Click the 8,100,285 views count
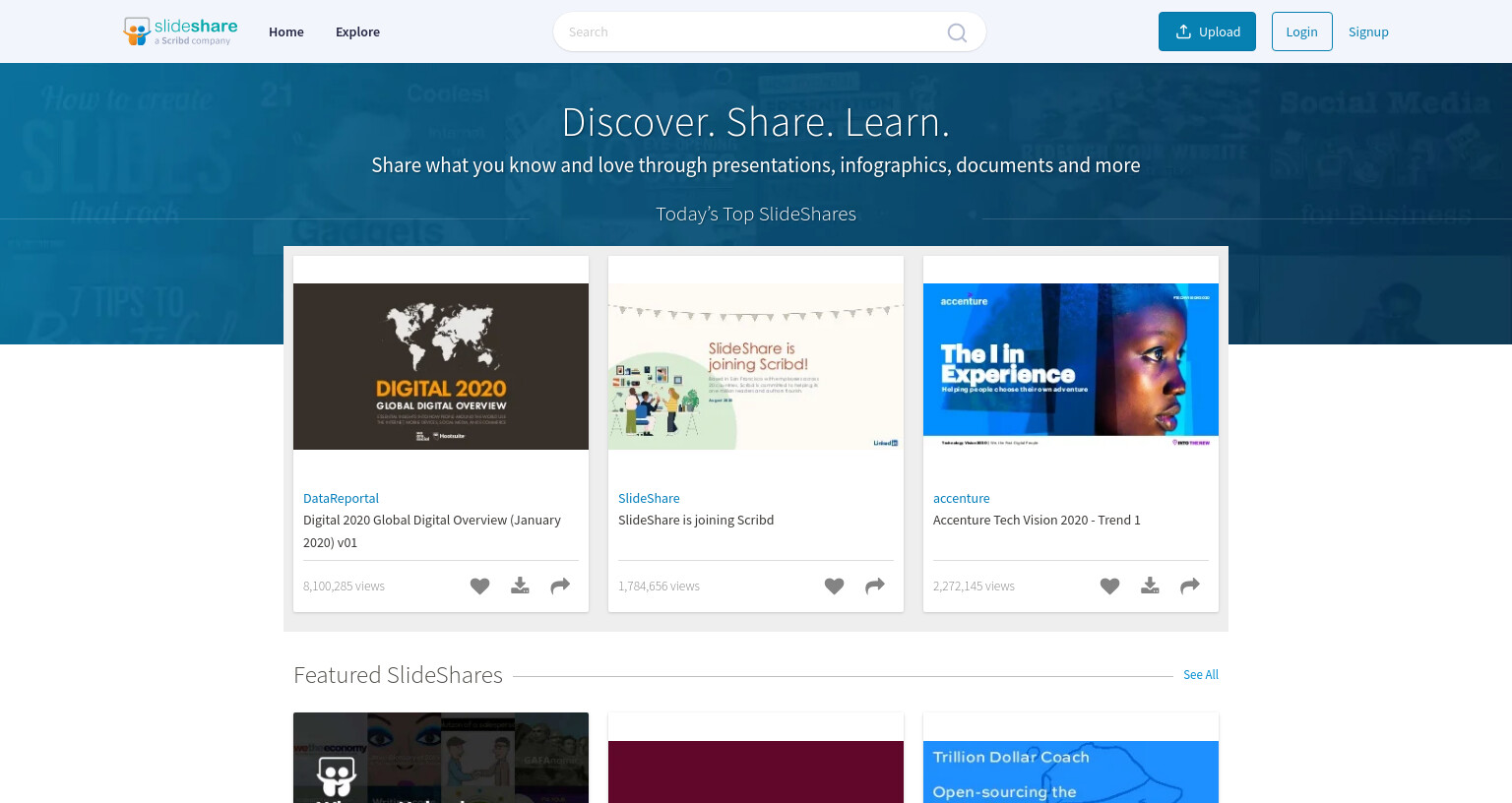1512x803 pixels. 344,587
